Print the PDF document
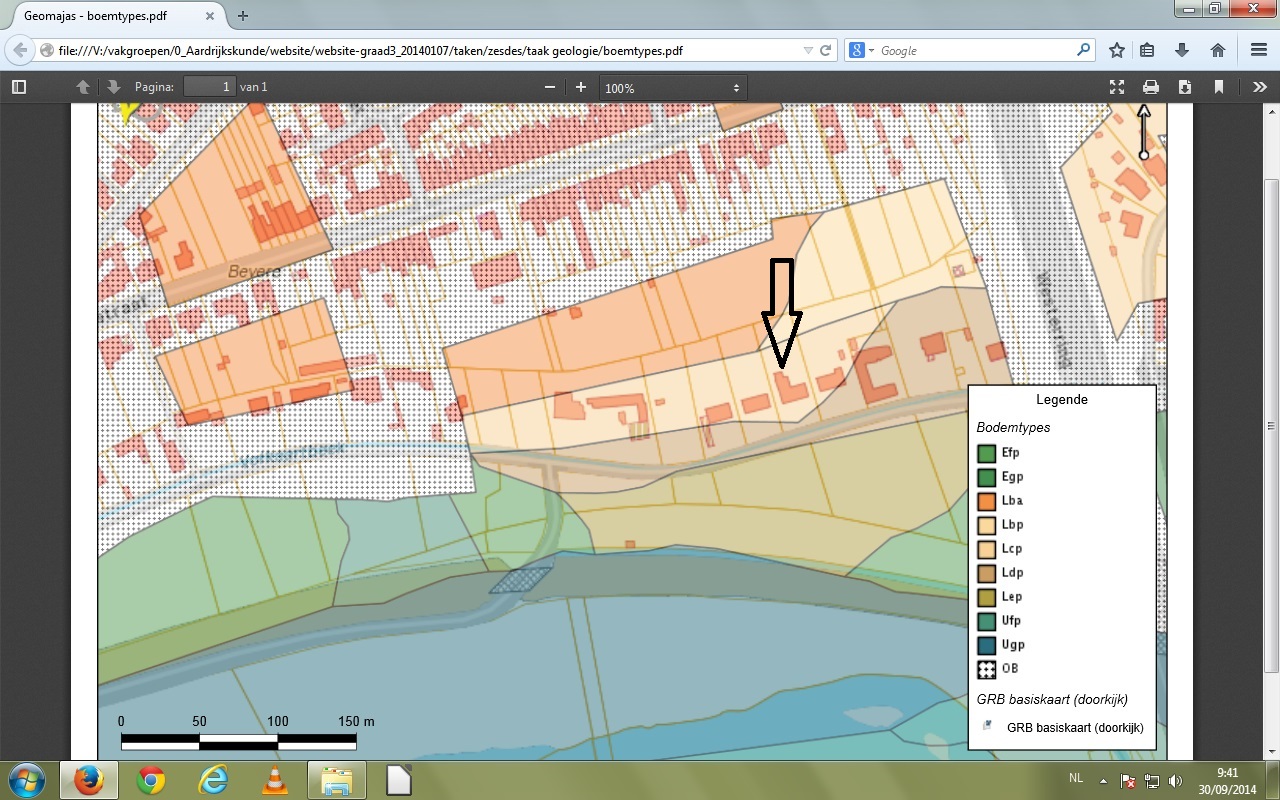Screen dimensions: 1280x800 pyautogui.click(x=1151, y=87)
